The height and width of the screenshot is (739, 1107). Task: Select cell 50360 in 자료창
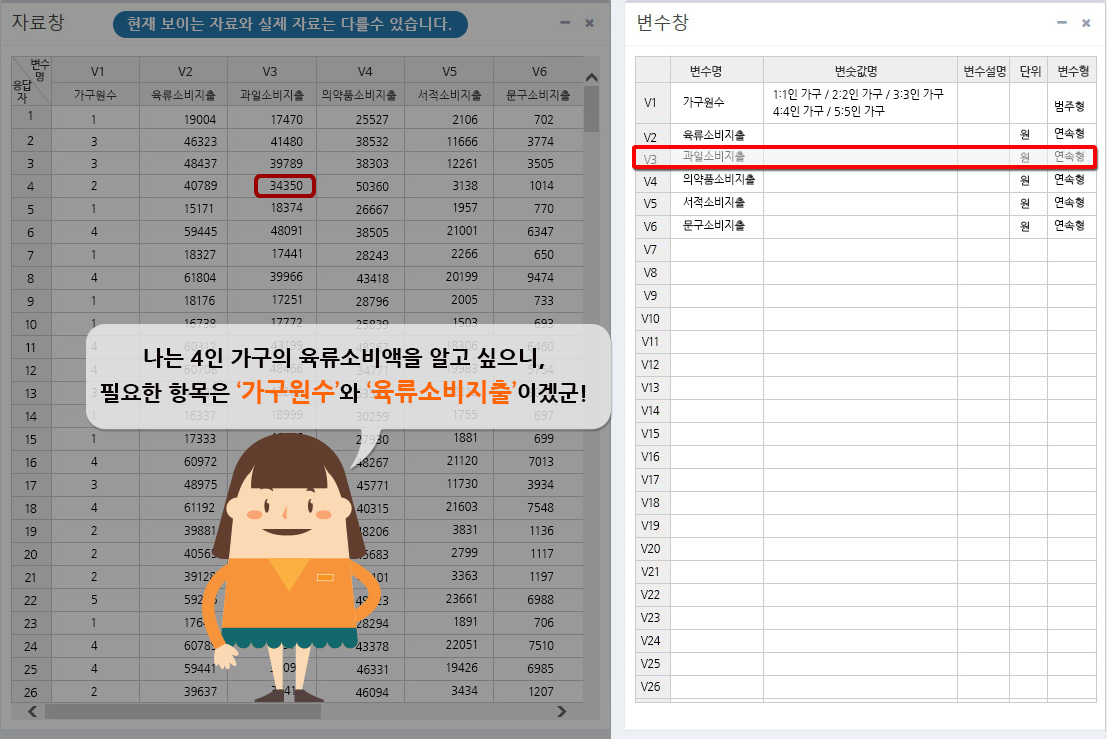point(361,186)
